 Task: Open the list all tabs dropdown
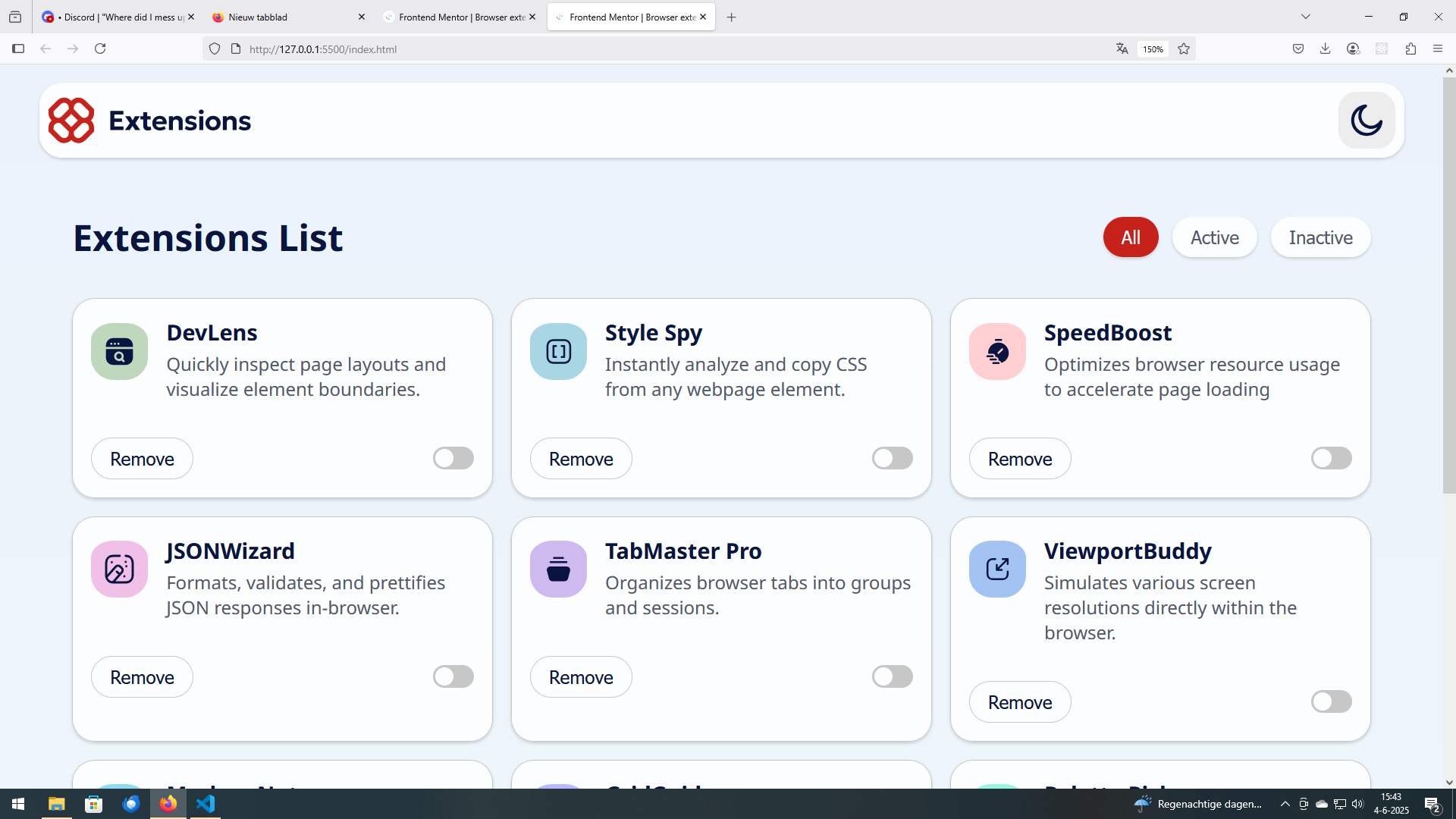pos(1305,17)
